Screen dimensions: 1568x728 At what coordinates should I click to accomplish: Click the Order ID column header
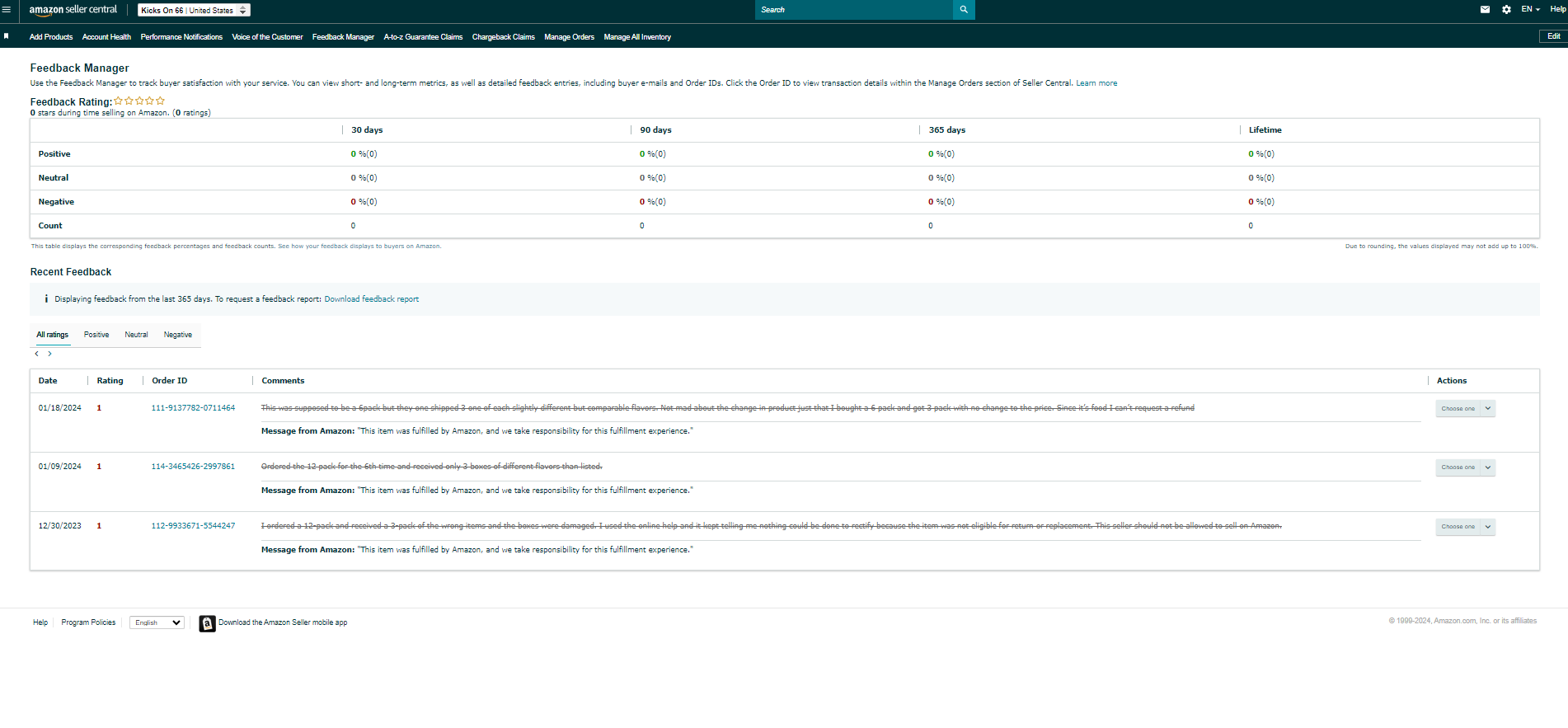169,381
